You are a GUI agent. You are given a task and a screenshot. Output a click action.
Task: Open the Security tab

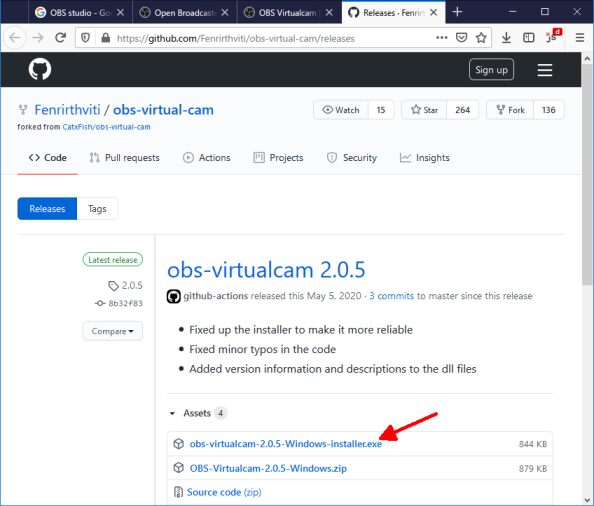352,158
